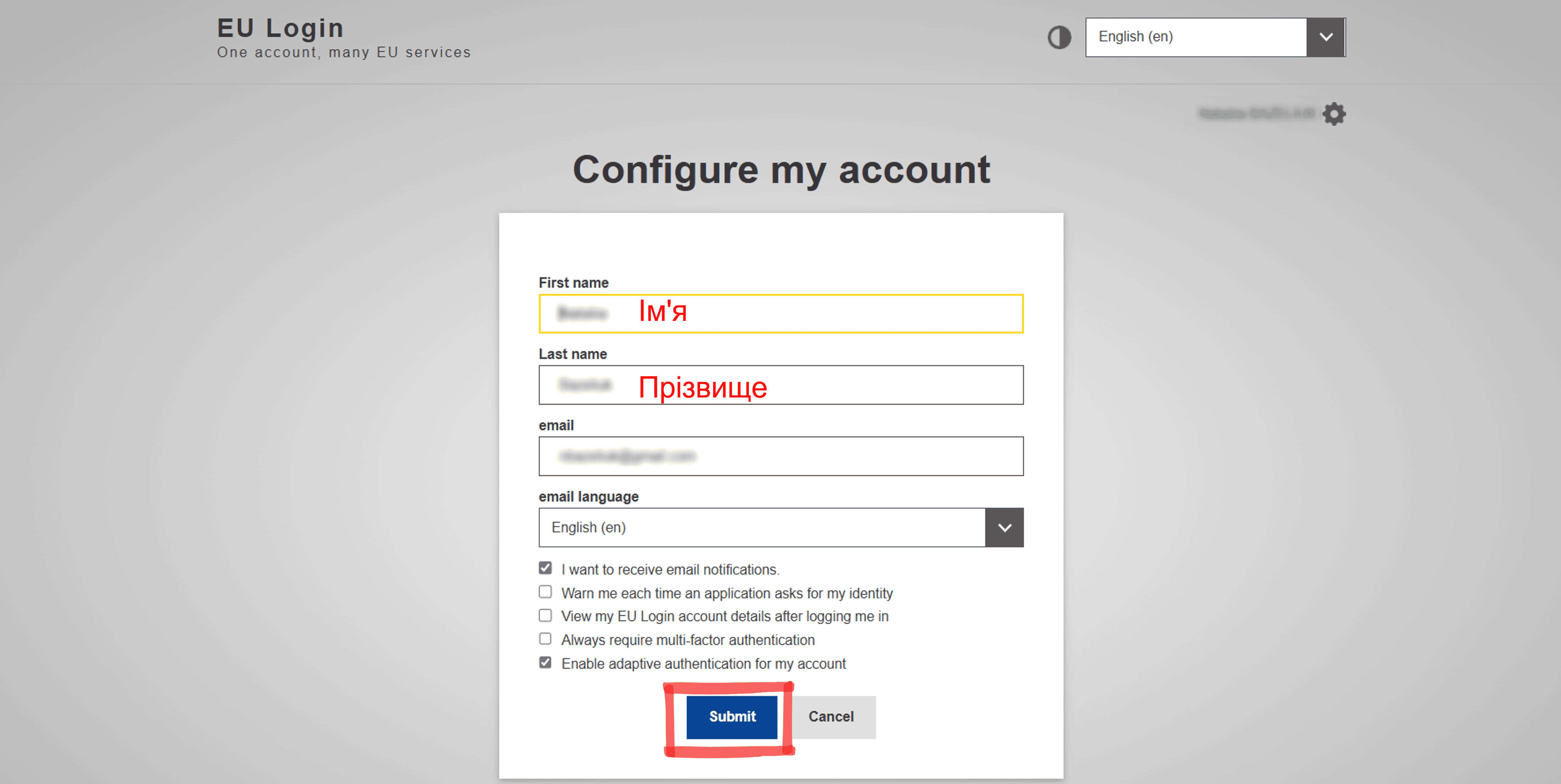The height and width of the screenshot is (784, 1561).
Task: Click 'I want to receive email notifications' label
Action: [670, 570]
